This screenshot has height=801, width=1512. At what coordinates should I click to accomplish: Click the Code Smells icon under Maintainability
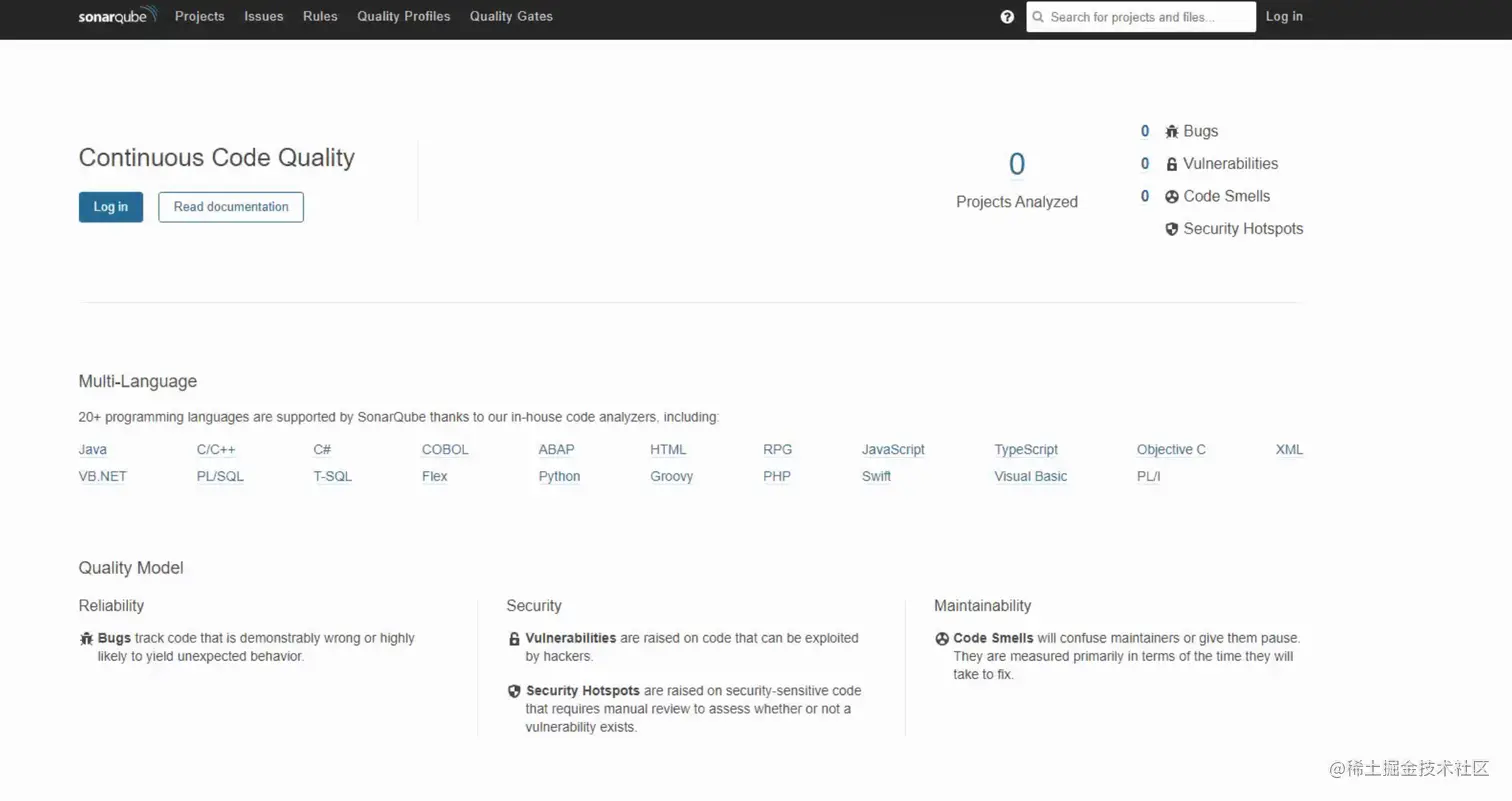[x=941, y=638]
